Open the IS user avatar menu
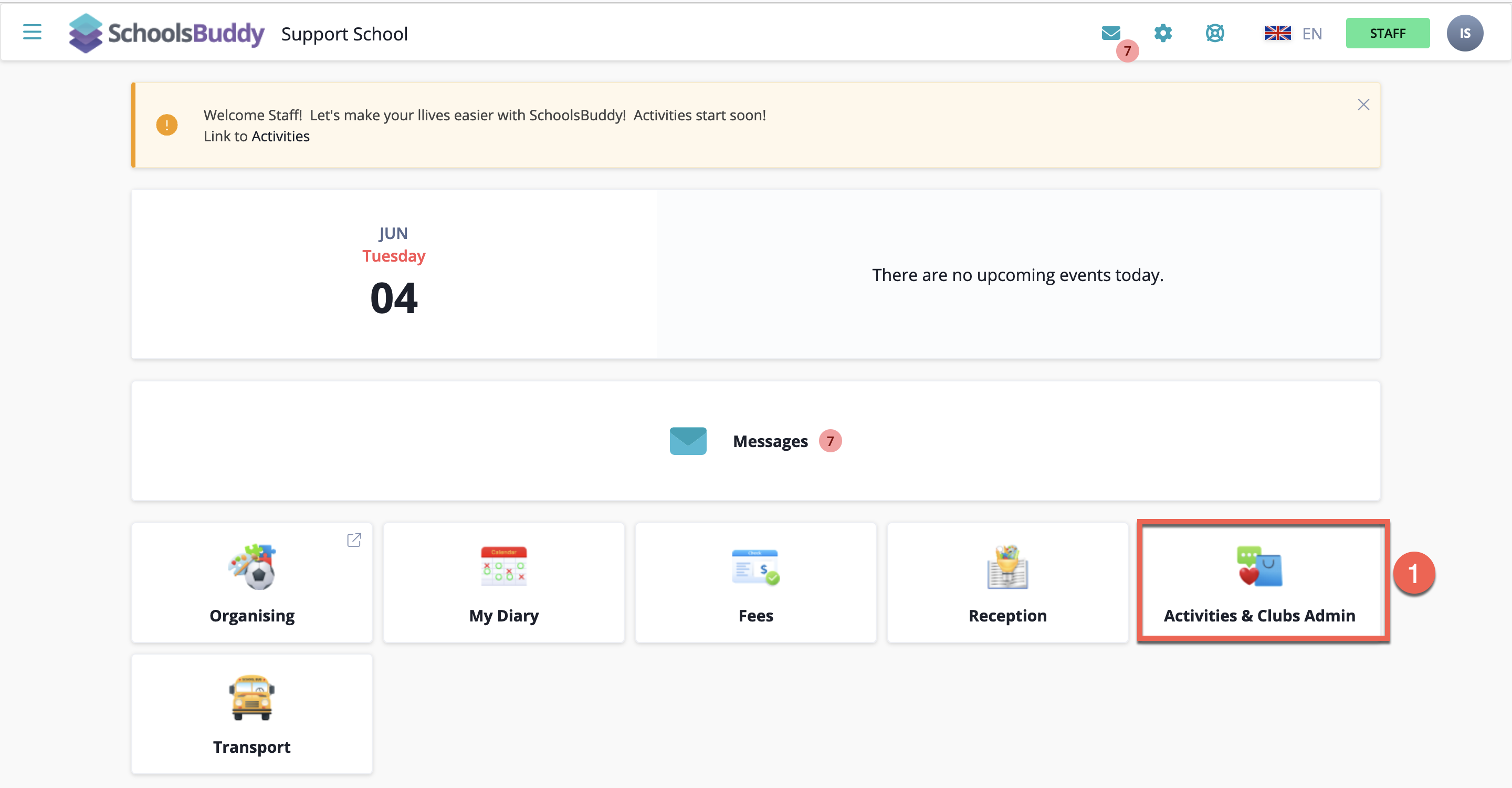Viewport: 1512px width, 788px height. coord(1464,34)
